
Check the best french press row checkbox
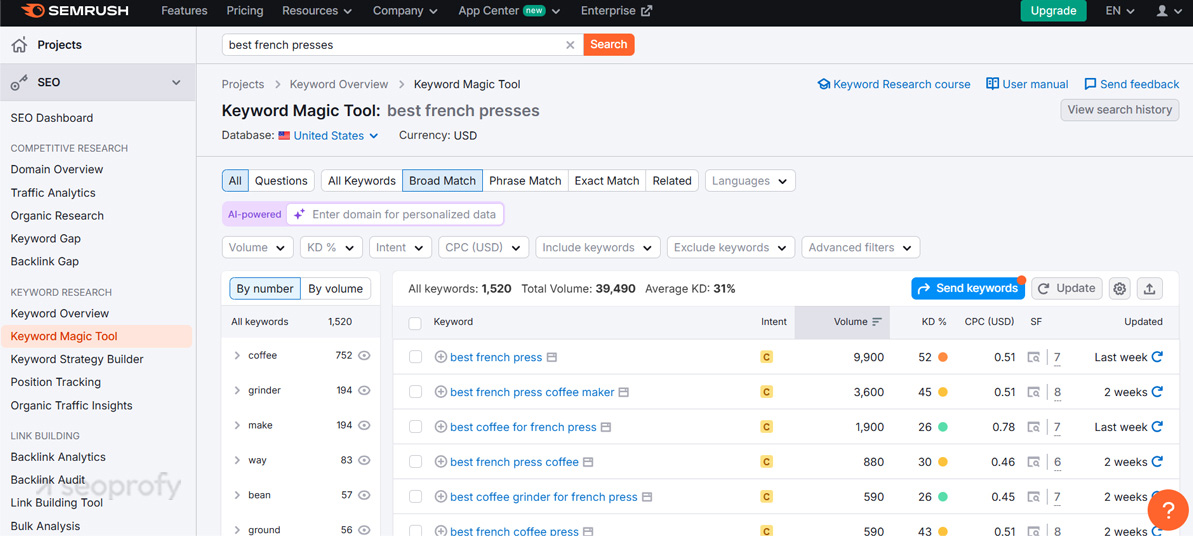tap(415, 357)
